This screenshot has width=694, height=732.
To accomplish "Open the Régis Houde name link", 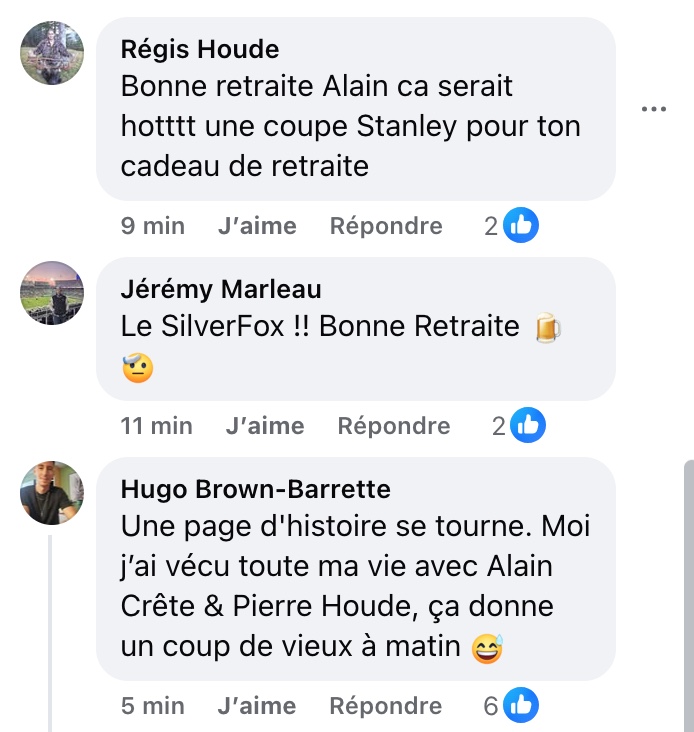I will point(200,49).
